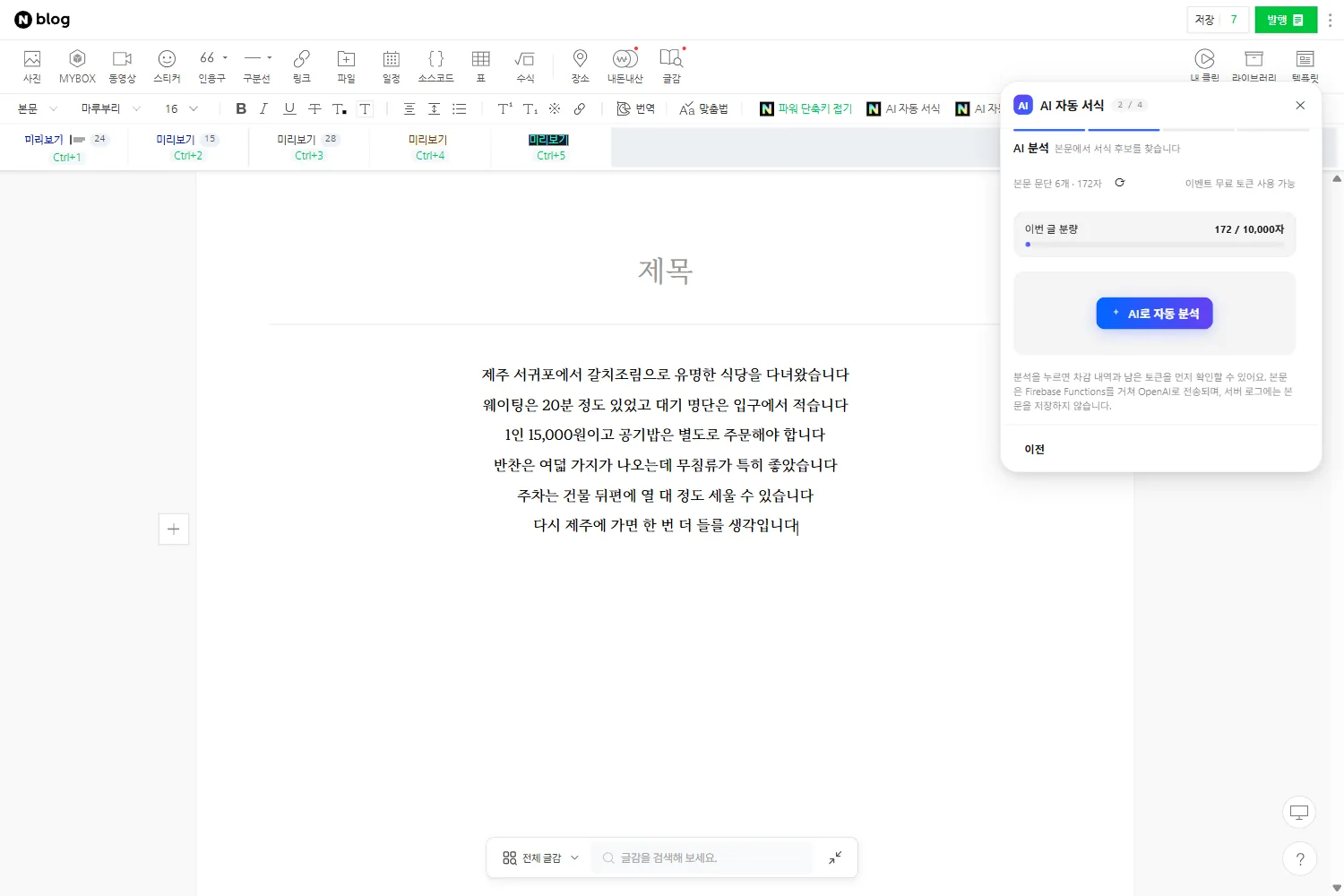Image resolution: width=1344 pixels, height=896 pixels.
Task: Apply the Ctrl+5 미리보기 preset
Action: [x=550, y=147]
